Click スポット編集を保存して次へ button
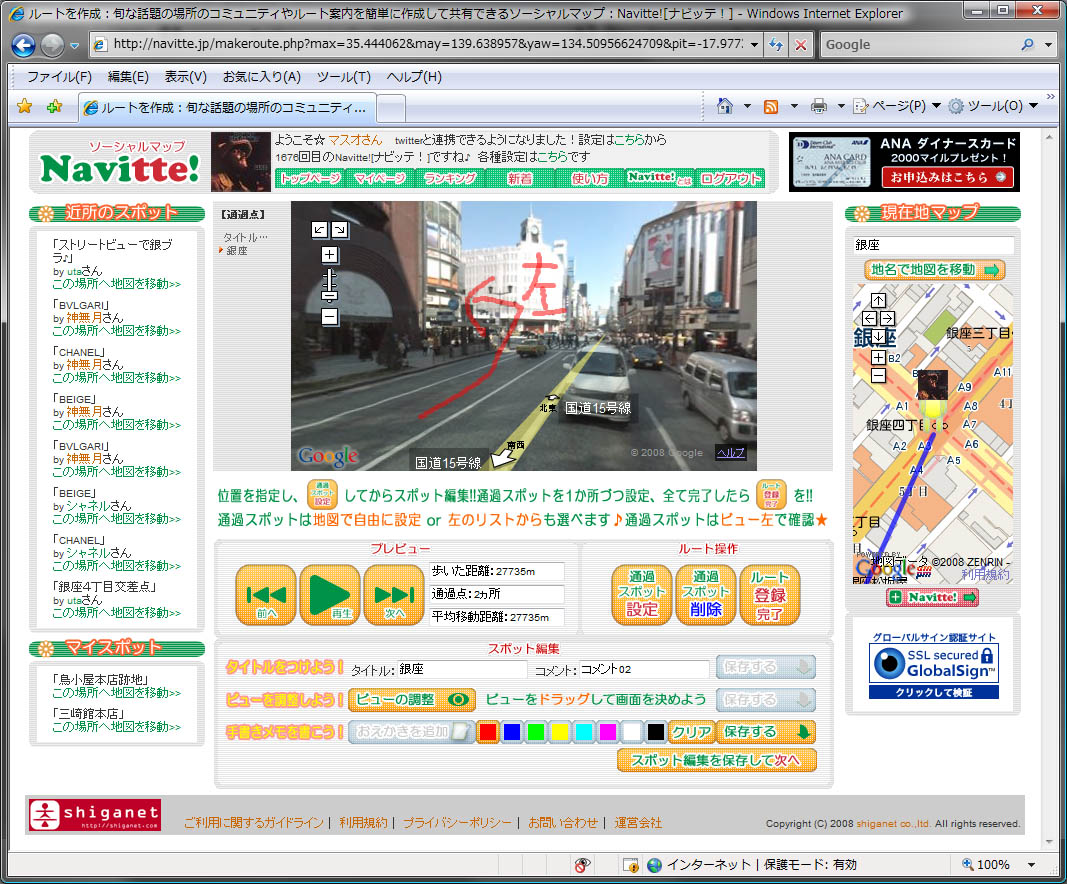Screen dimensions: 1067x884 pos(717,760)
